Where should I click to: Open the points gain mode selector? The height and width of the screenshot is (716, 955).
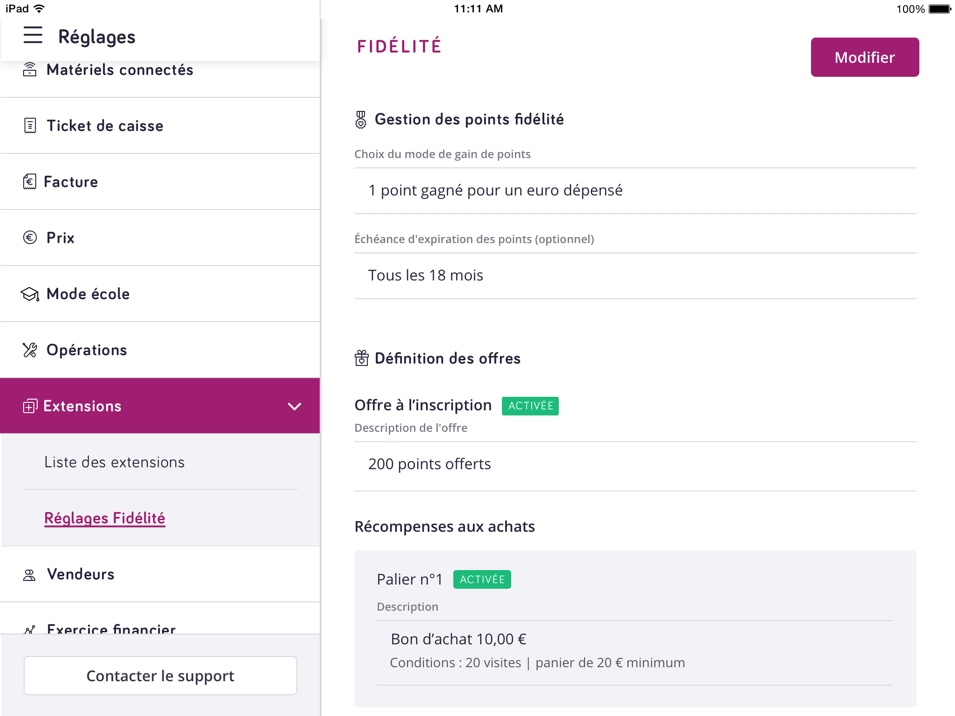[634, 190]
